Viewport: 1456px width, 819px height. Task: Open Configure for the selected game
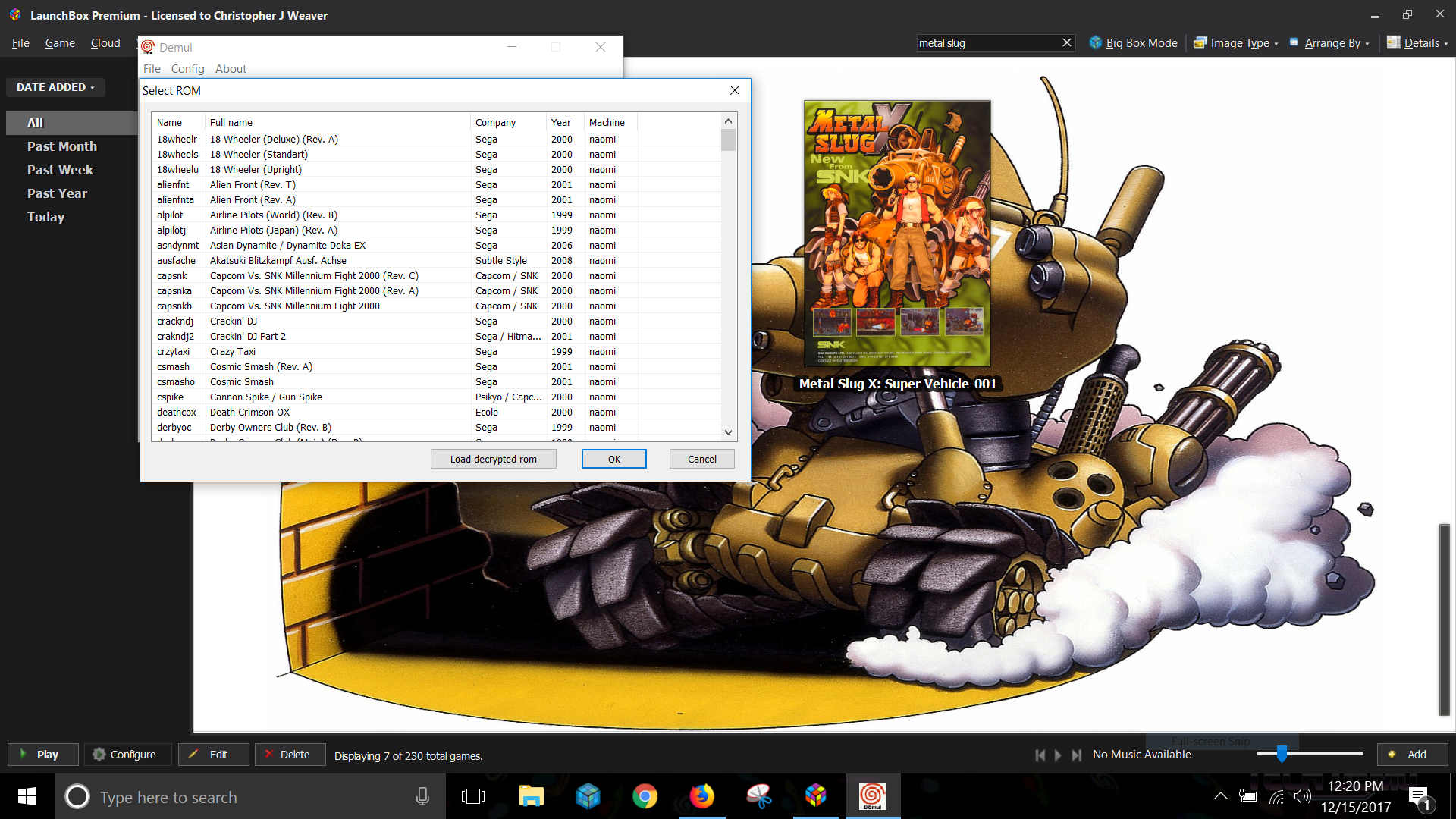pyautogui.click(x=127, y=755)
